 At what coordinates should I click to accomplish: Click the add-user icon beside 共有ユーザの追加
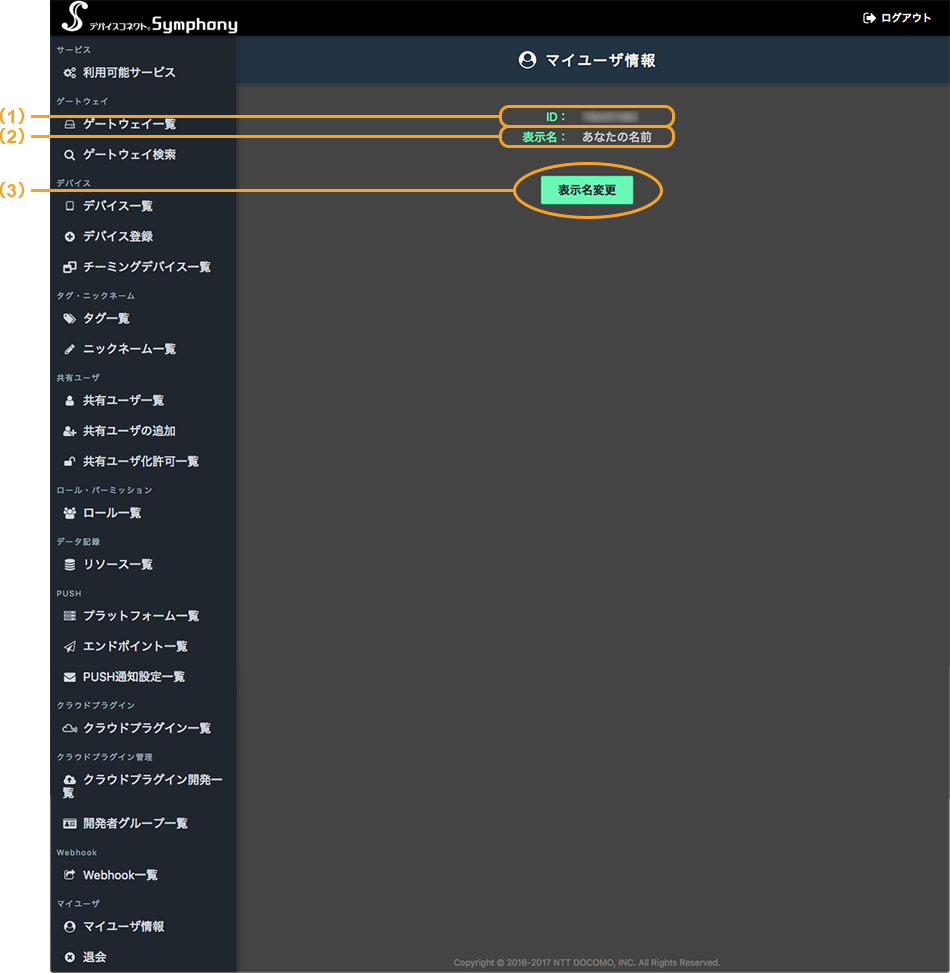69,431
